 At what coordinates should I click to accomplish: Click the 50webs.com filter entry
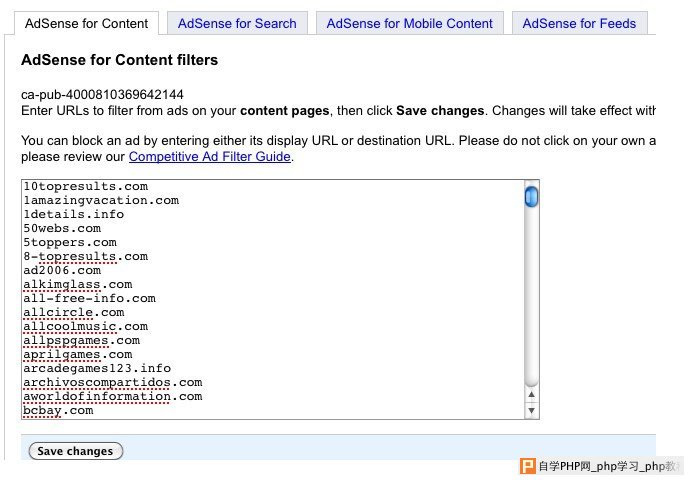pyautogui.click(x=62, y=228)
